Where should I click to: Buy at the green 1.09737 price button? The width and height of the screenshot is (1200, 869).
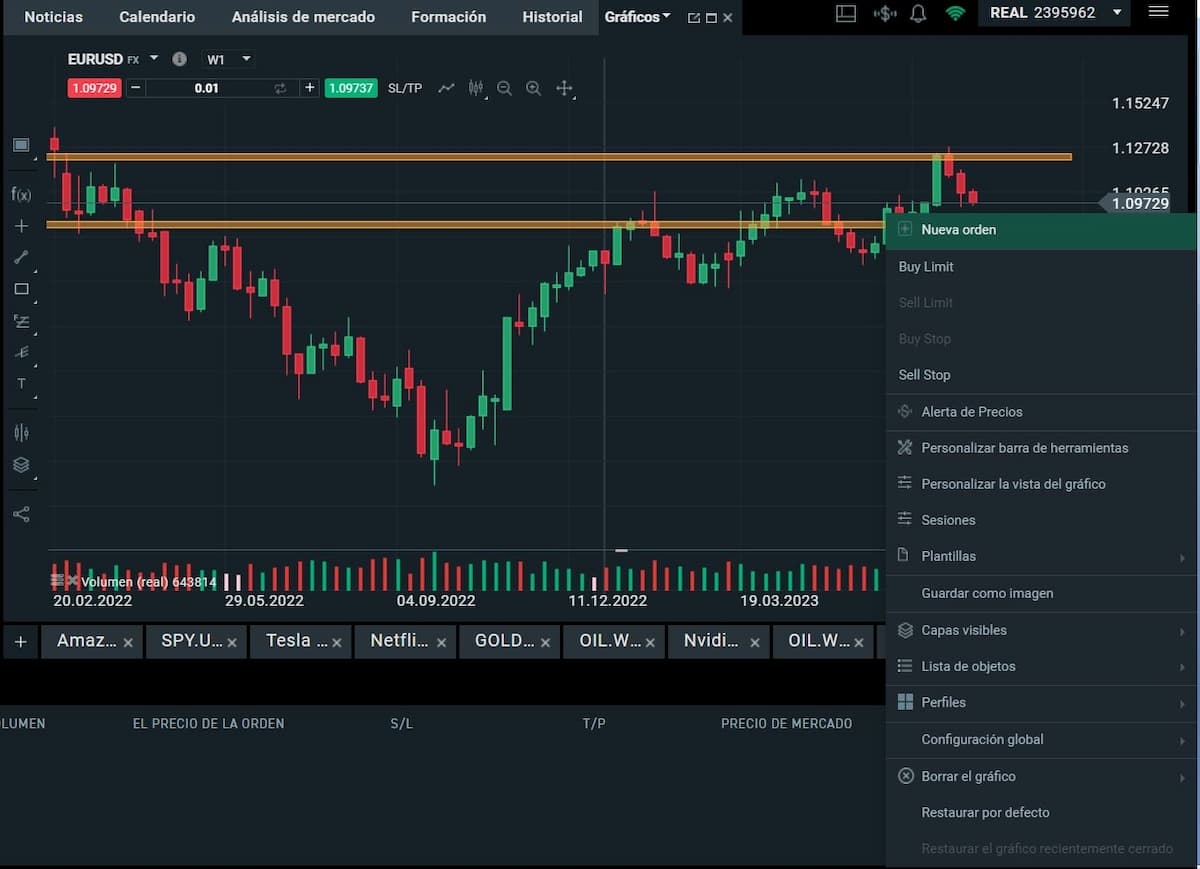click(351, 88)
